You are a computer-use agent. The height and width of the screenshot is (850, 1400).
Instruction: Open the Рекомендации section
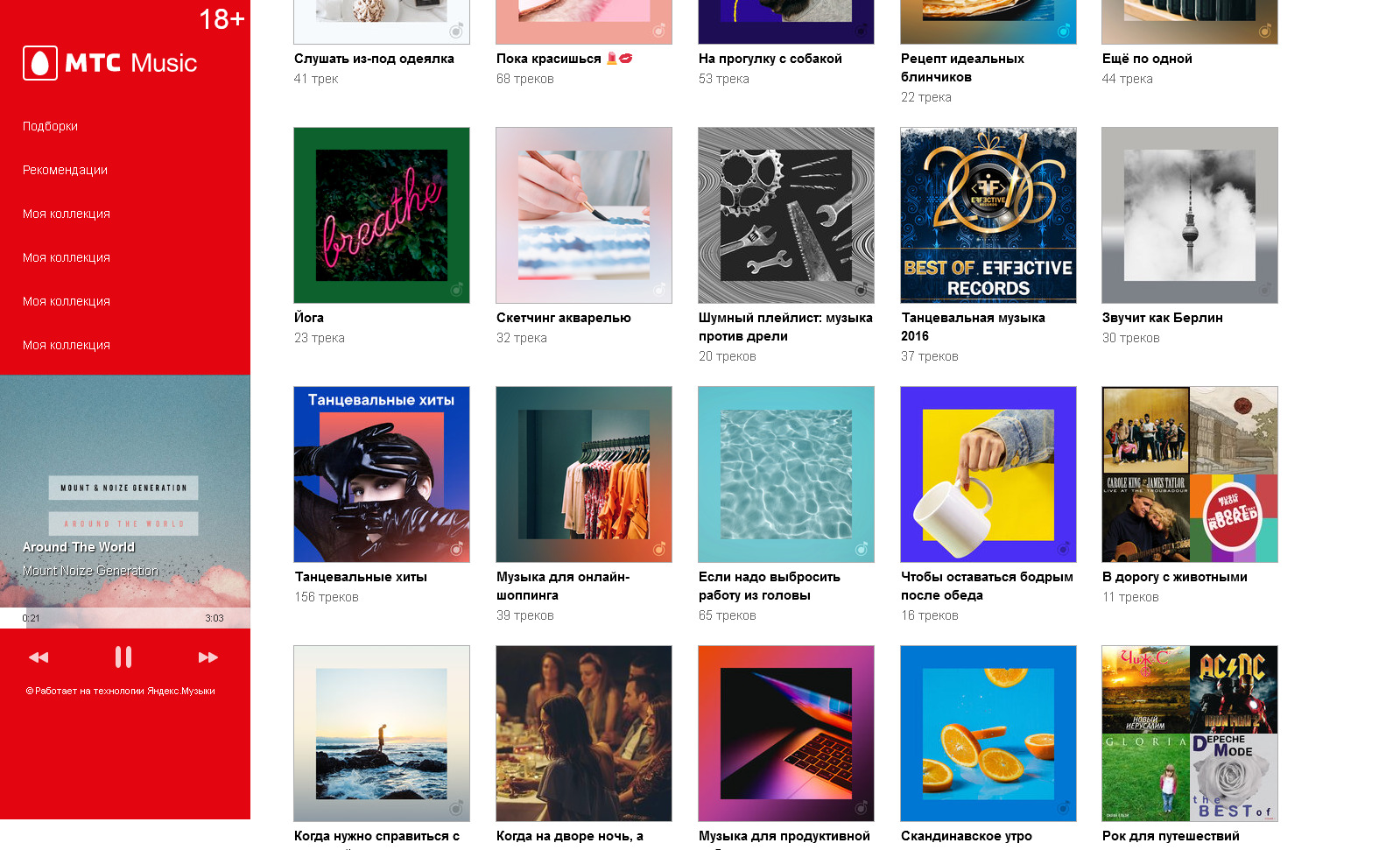[x=65, y=170]
